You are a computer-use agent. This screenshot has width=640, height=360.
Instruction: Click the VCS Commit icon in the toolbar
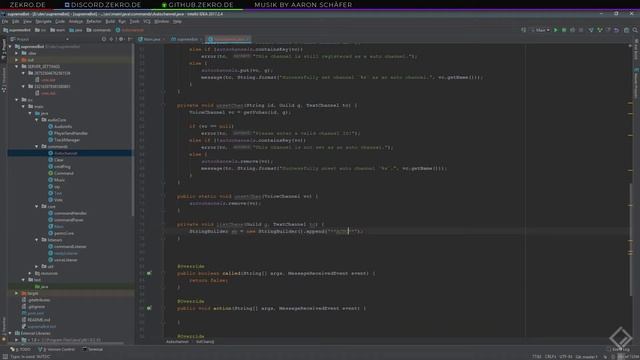pyautogui.click(x=600, y=30)
